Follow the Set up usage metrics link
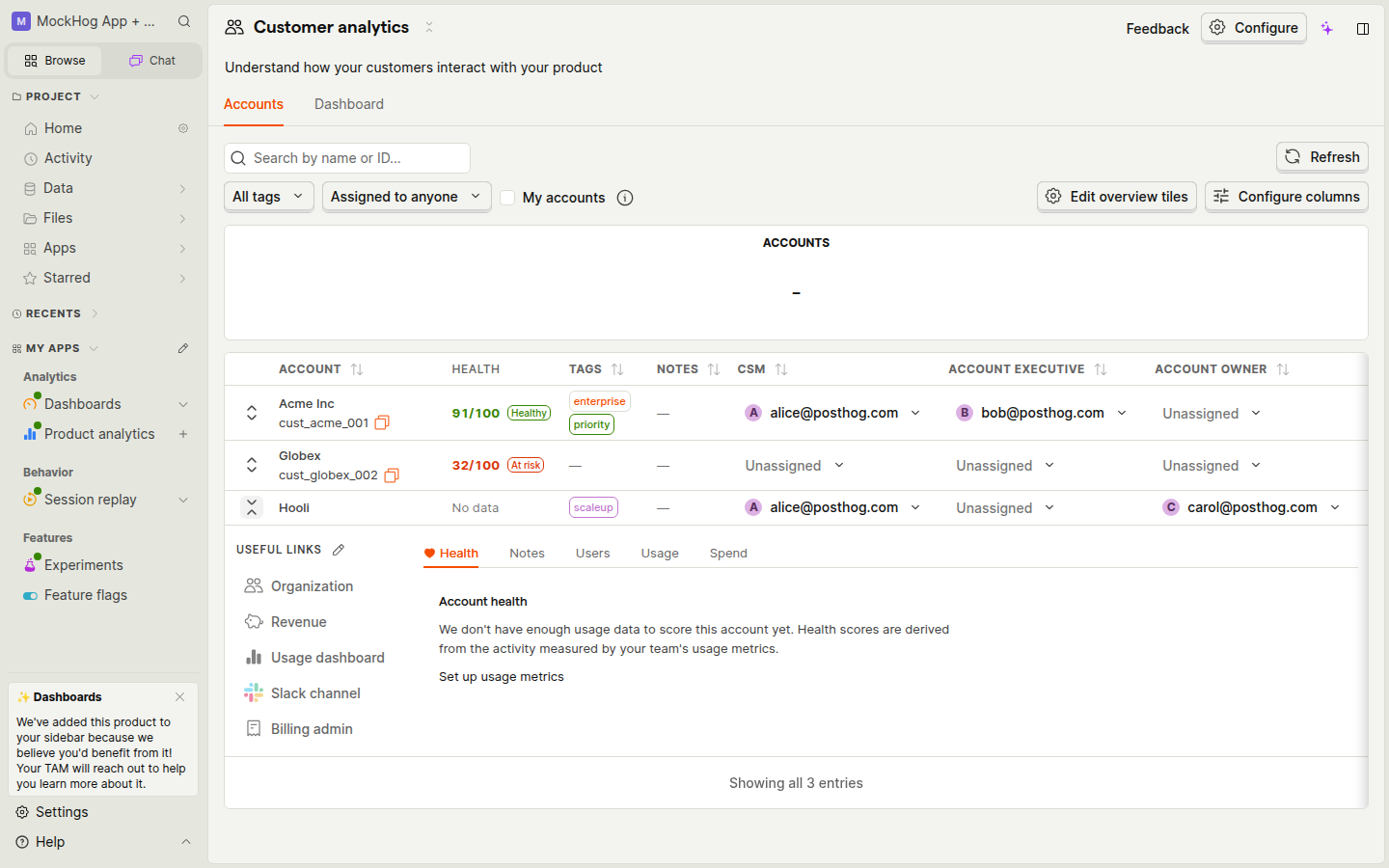 pos(502,677)
